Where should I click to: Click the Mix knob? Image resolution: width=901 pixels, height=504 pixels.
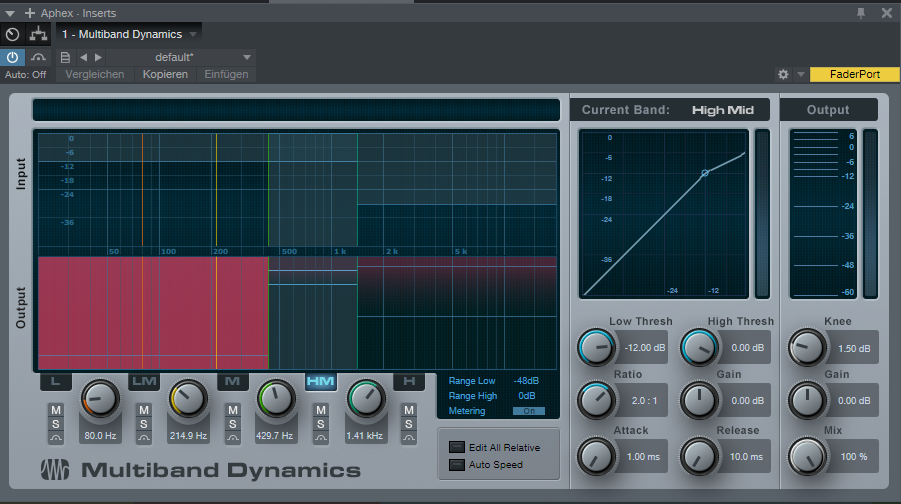point(807,456)
